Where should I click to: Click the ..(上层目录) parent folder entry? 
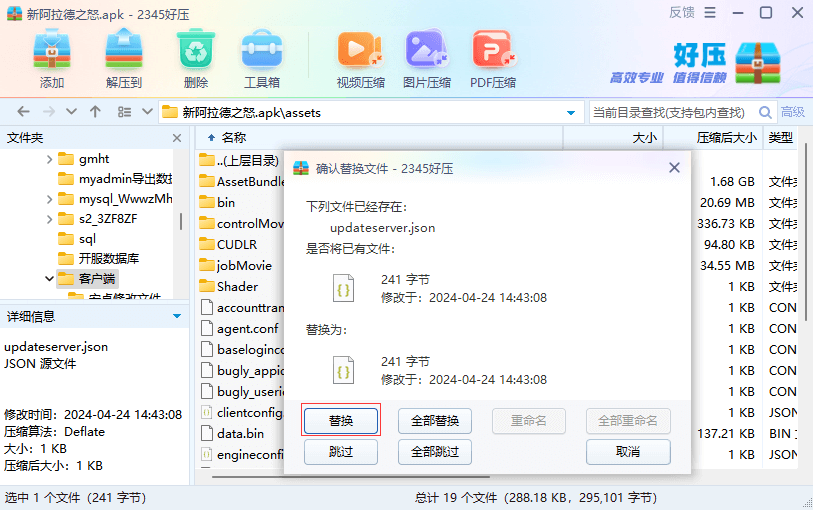[x=239, y=161]
